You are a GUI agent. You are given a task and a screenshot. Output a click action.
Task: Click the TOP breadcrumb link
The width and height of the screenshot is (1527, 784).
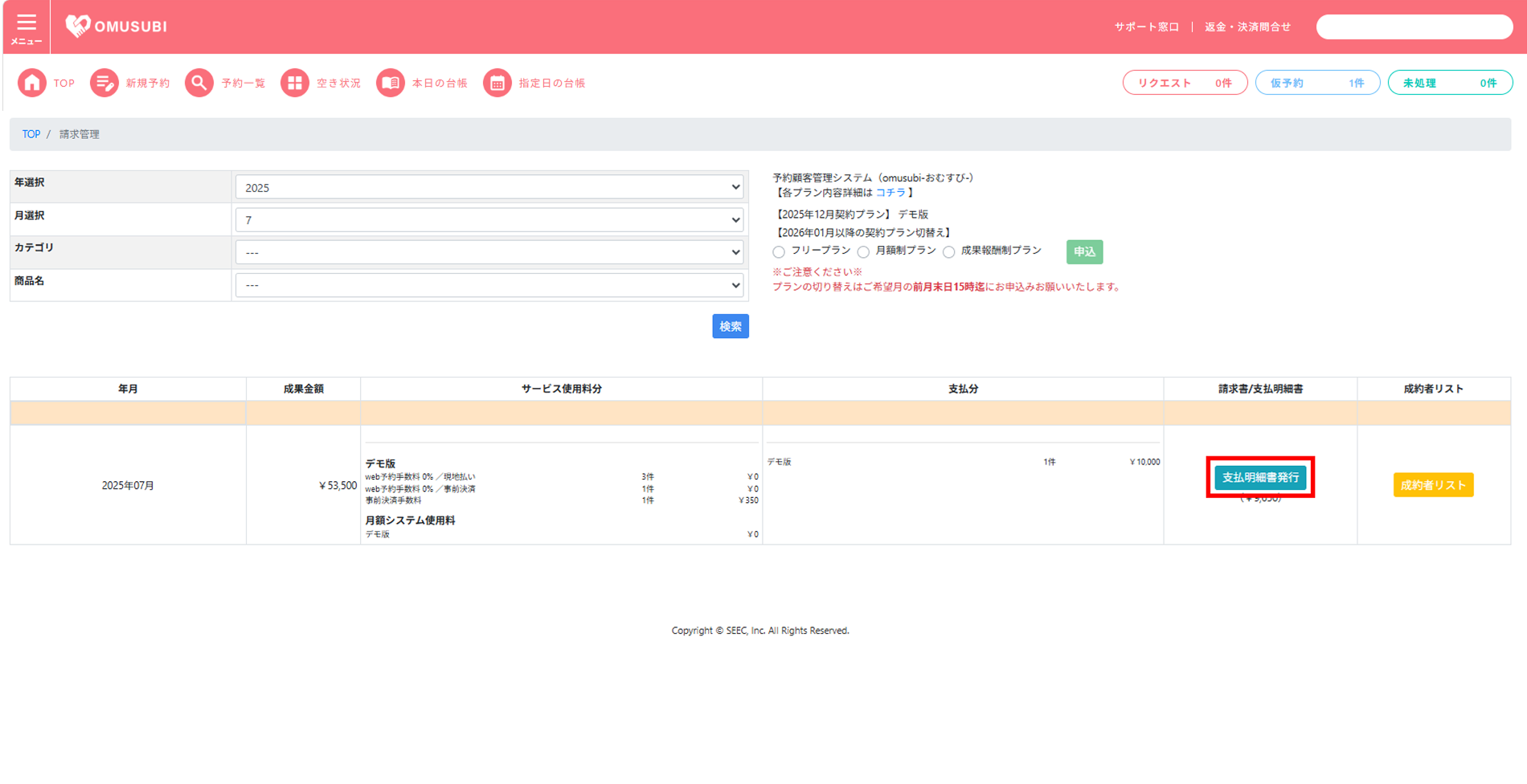[x=31, y=134]
